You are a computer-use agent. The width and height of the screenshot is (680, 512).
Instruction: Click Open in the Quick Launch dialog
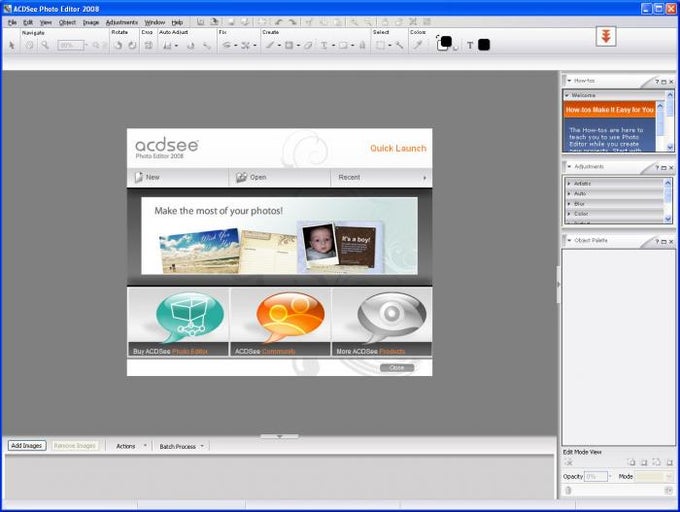click(280, 177)
